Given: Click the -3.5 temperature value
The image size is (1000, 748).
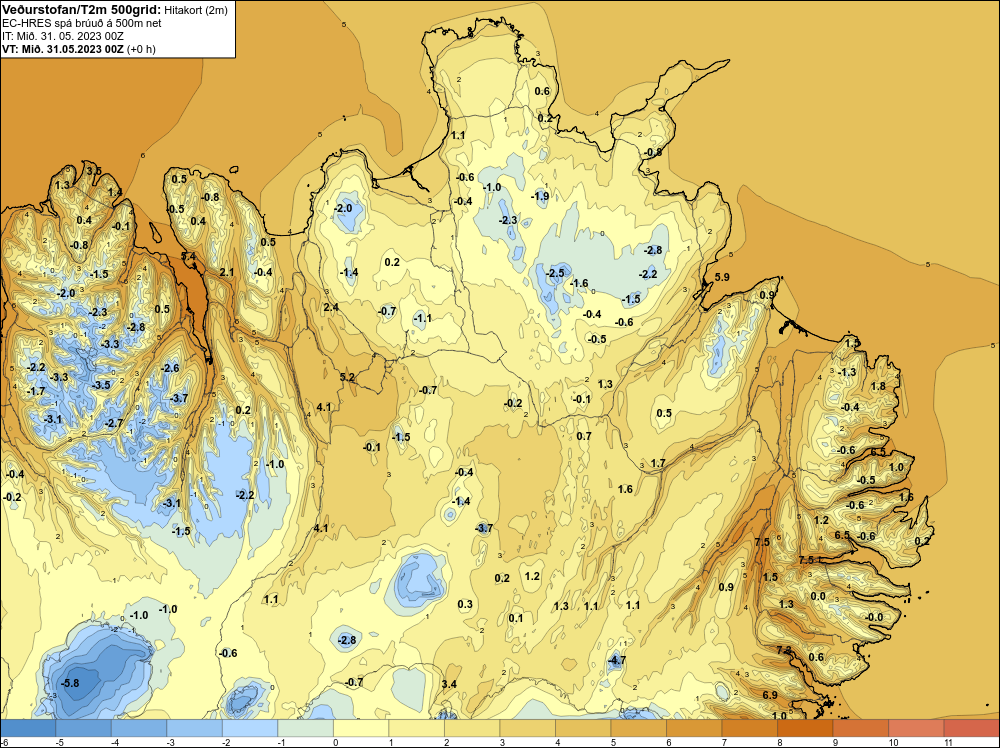Looking at the screenshot, I should tap(101, 385).
